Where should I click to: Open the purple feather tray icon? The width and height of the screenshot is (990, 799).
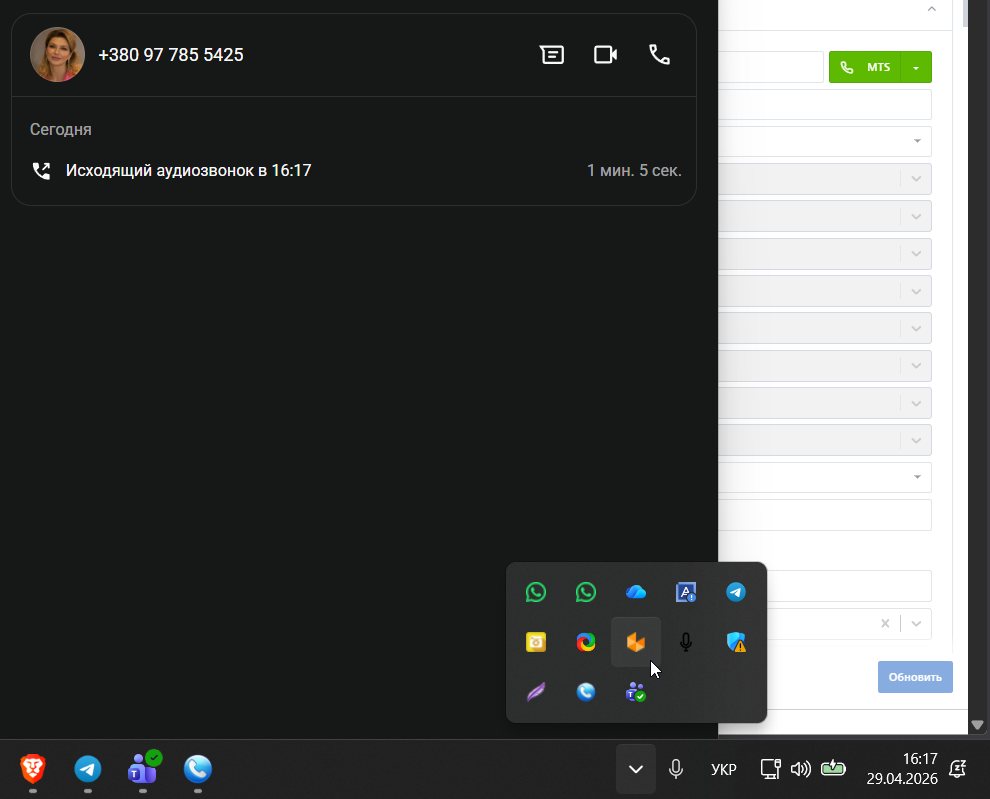pyautogui.click(x=536, y=692)
